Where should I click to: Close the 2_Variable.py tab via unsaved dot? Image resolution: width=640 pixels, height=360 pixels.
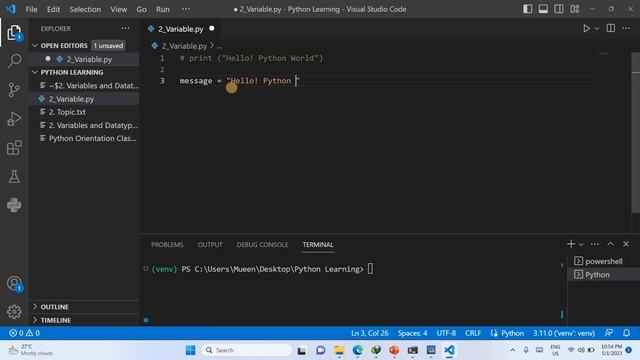click(211, 29)
